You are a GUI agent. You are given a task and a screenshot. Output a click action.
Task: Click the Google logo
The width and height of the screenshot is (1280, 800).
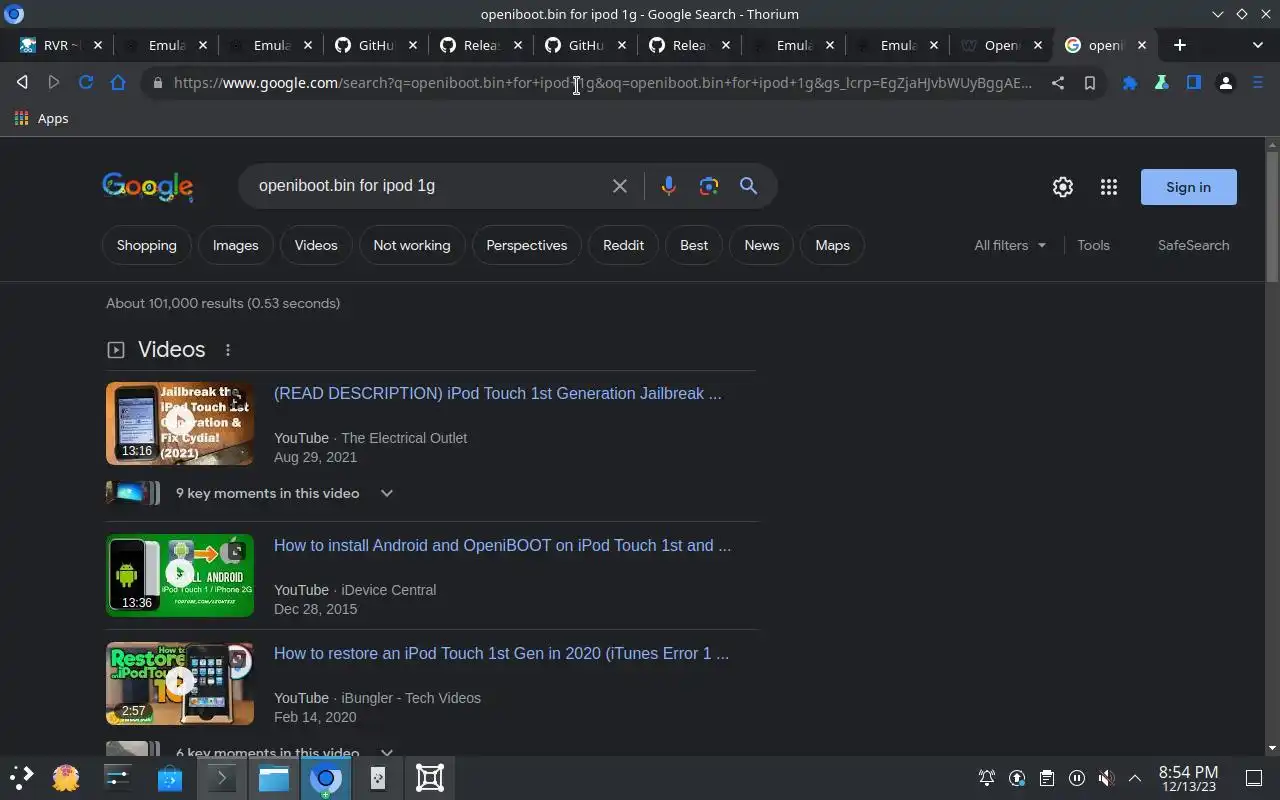(148, 187)
